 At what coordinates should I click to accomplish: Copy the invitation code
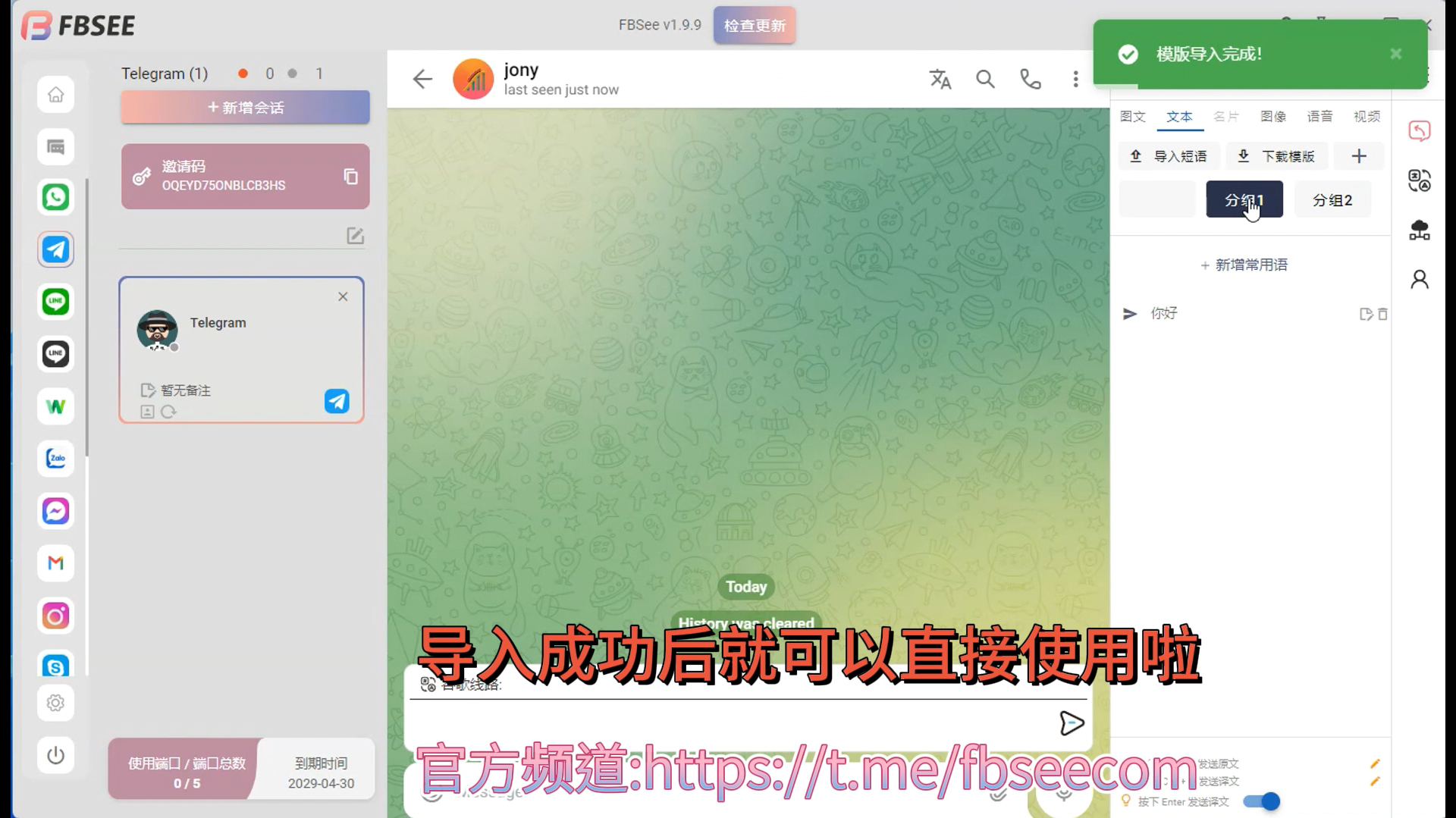350,177
